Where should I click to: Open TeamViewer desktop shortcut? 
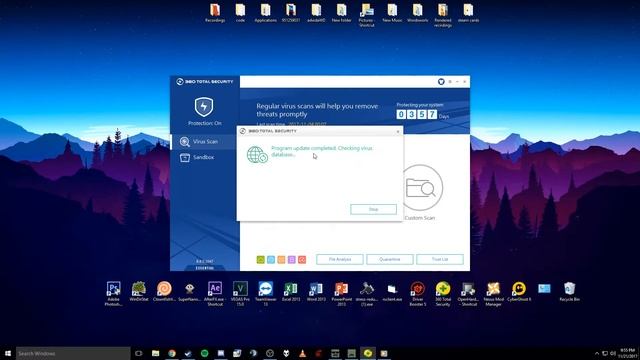(266, 293)
